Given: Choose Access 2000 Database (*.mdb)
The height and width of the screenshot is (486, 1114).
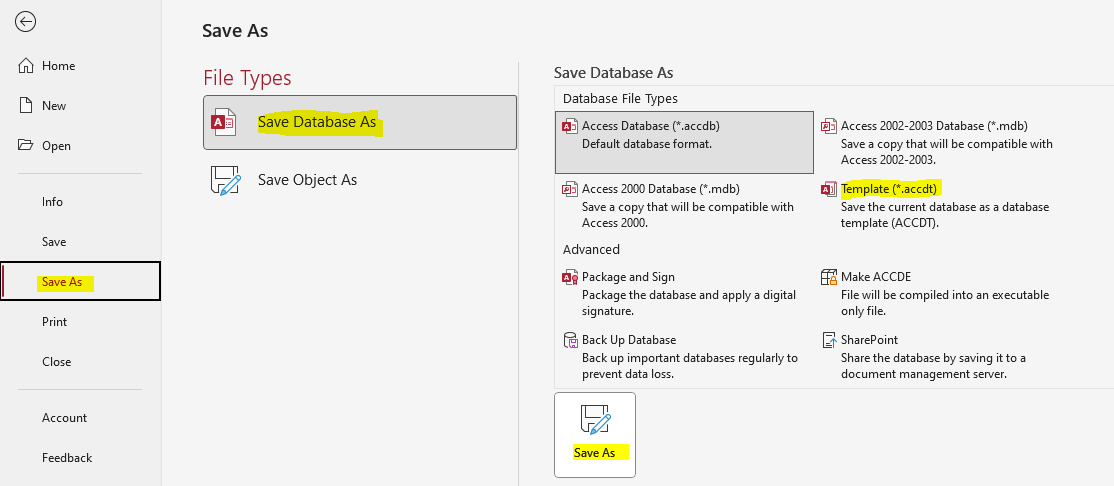Looking at the screenshot, I should coord(684,205).
